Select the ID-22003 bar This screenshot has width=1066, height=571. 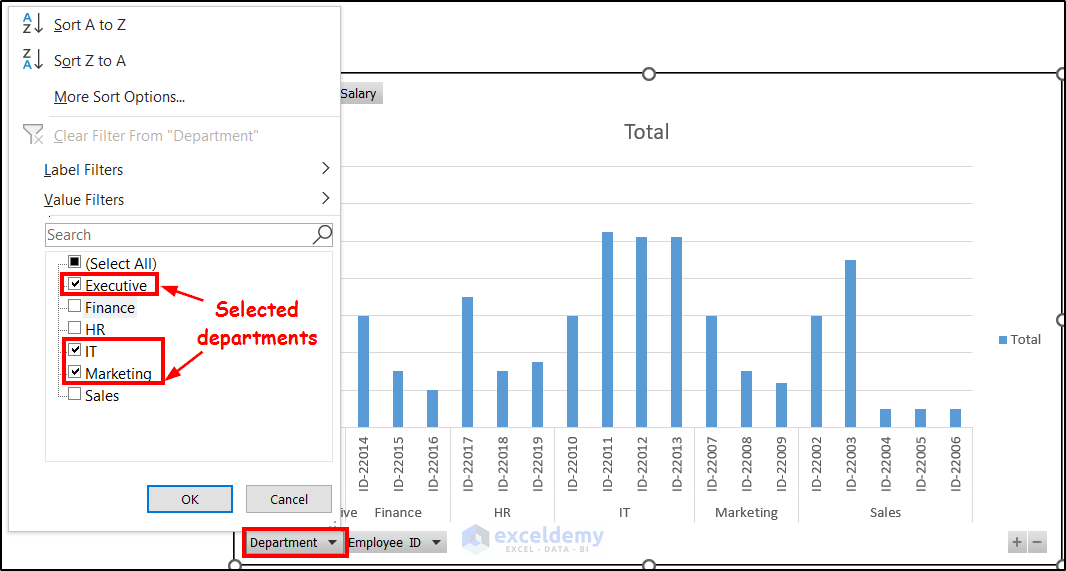[x=850, y=343]
